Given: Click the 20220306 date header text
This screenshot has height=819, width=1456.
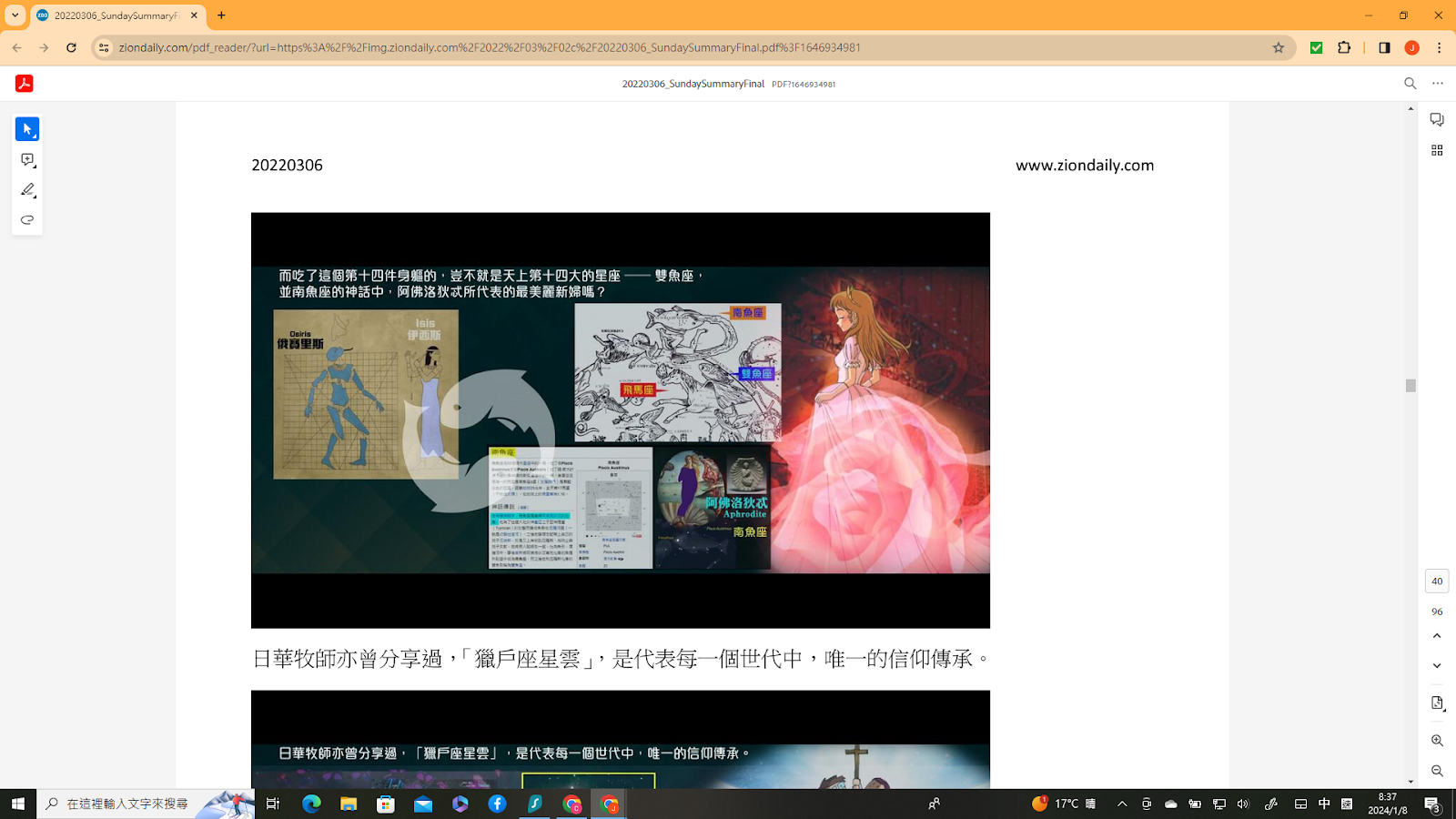Looking at the screenshot, I should [287, 165].
